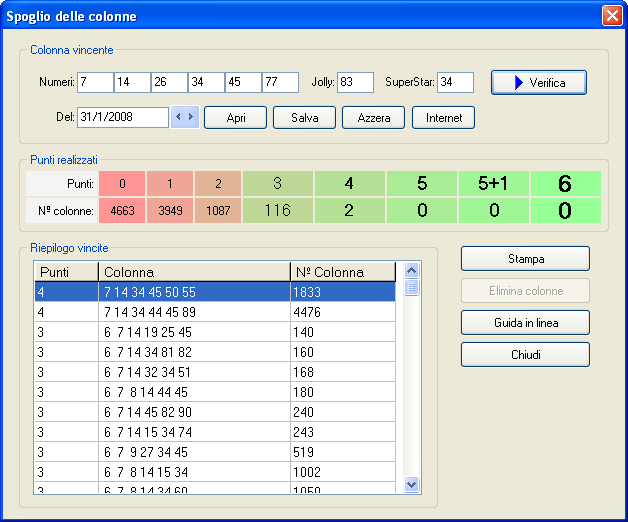The image size is (628, 522).
Task: Click the Chiudi button
Action: (x=525, y=355)
